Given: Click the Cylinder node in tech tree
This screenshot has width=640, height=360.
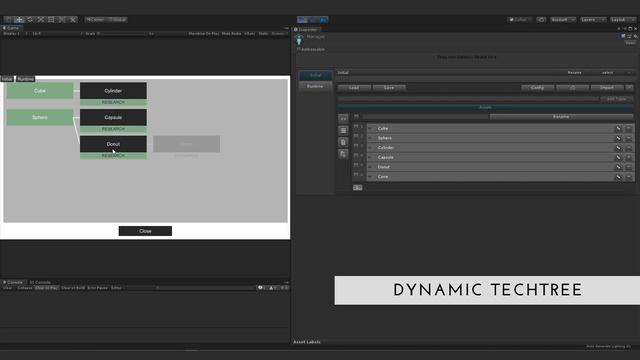Looking at the screenshot, I should 113,91.
